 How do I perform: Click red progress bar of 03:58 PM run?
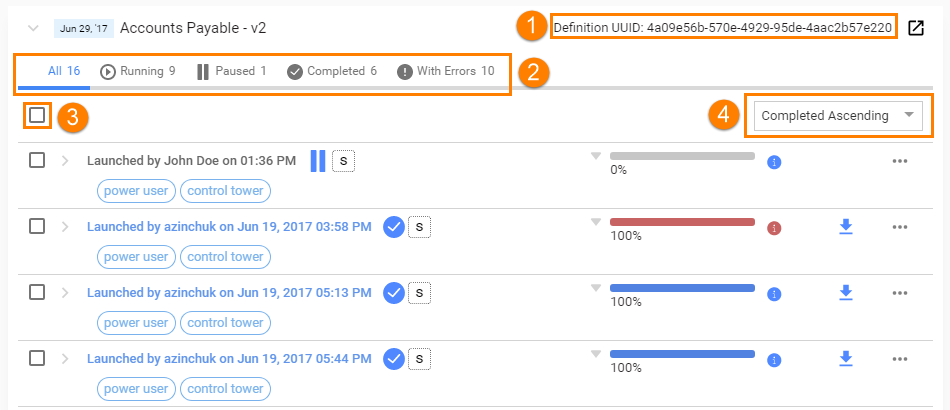682,222
